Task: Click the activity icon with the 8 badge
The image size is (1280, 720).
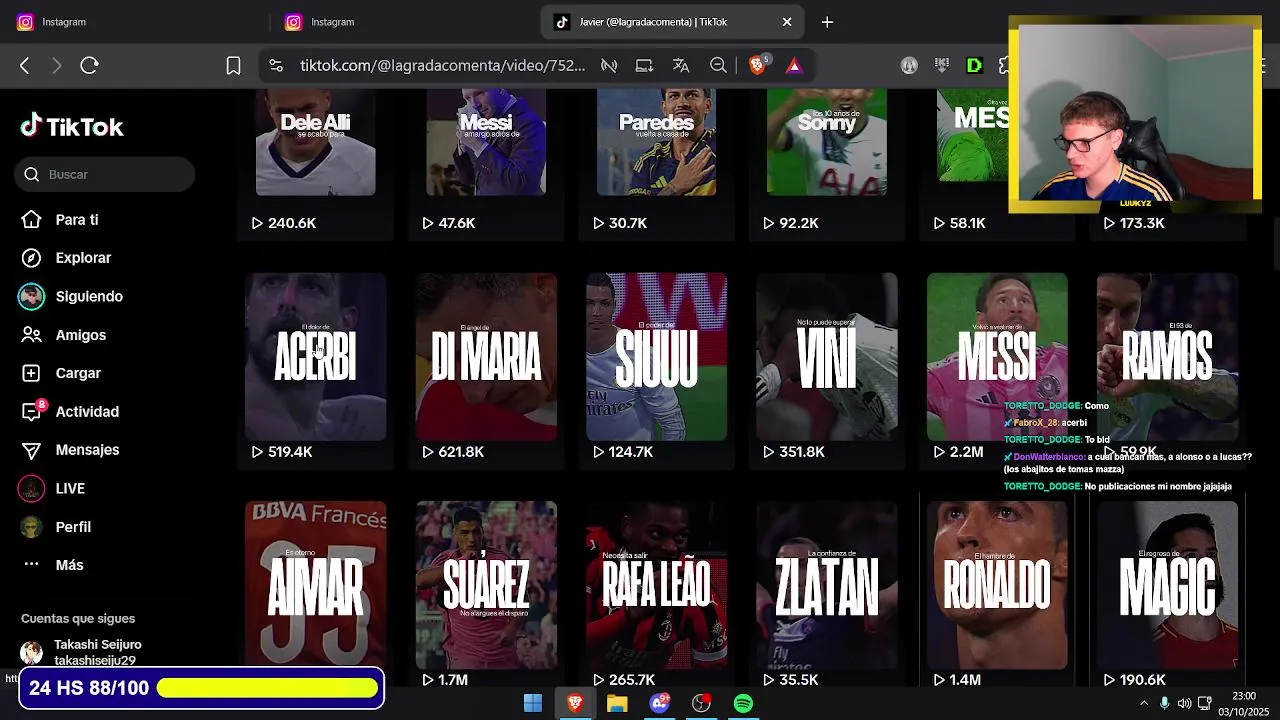Action: coord(33,410)
